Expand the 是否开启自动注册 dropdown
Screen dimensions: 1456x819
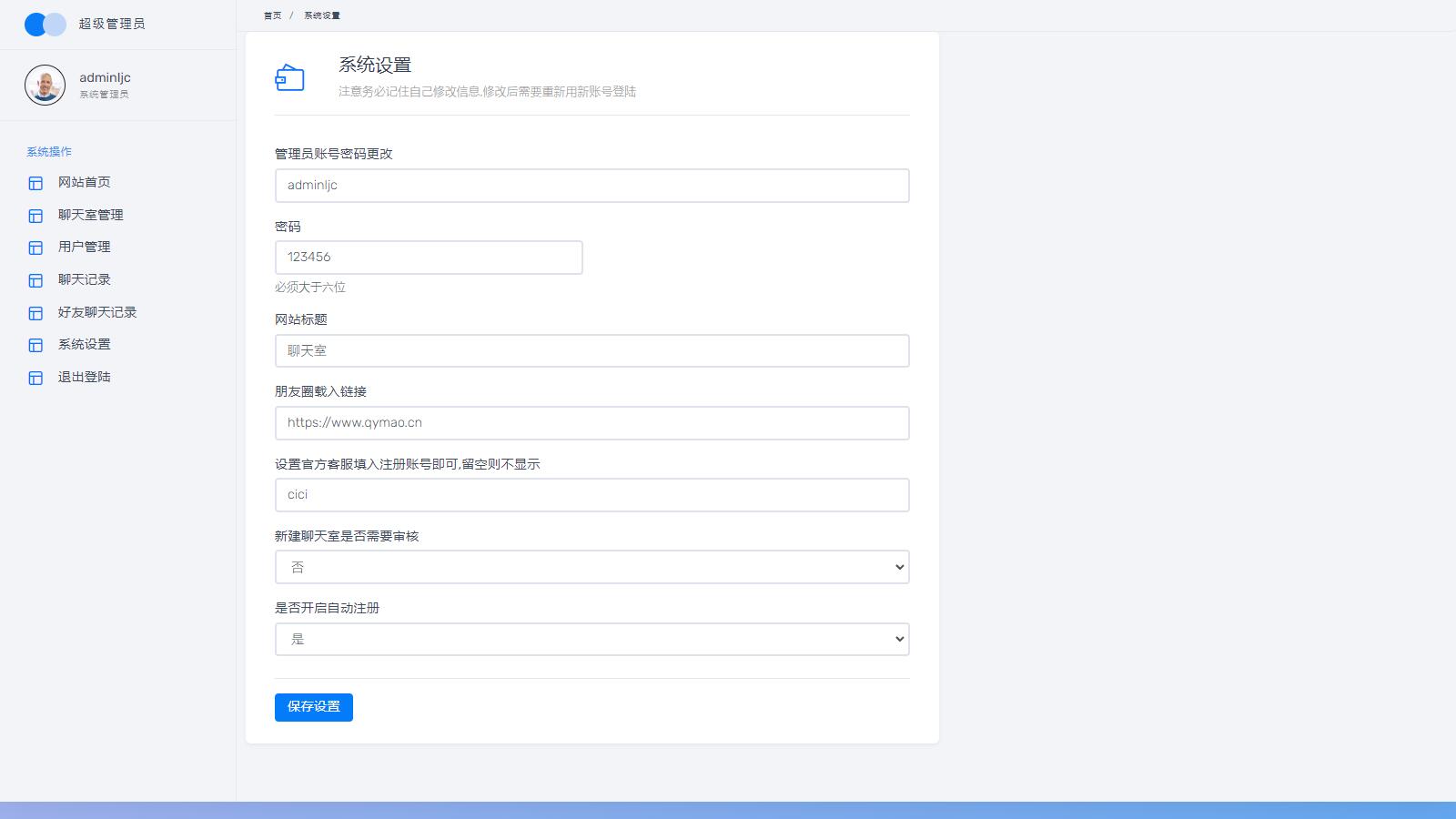click(x=591, y=639)
